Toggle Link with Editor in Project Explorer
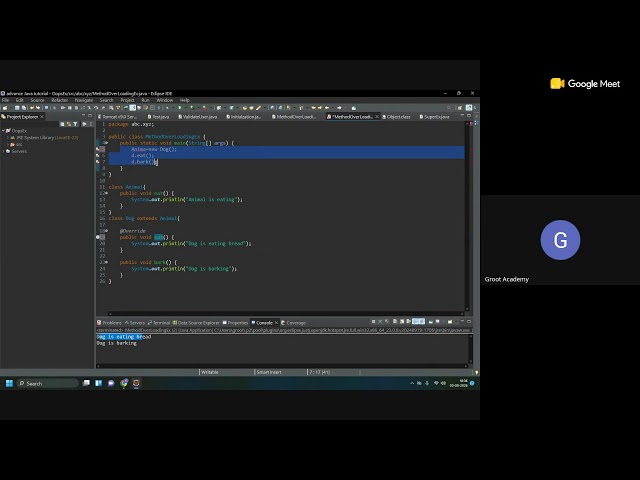The width and height of the screenshot is (640, 480). pyautogui.click(x=69, y=124)
